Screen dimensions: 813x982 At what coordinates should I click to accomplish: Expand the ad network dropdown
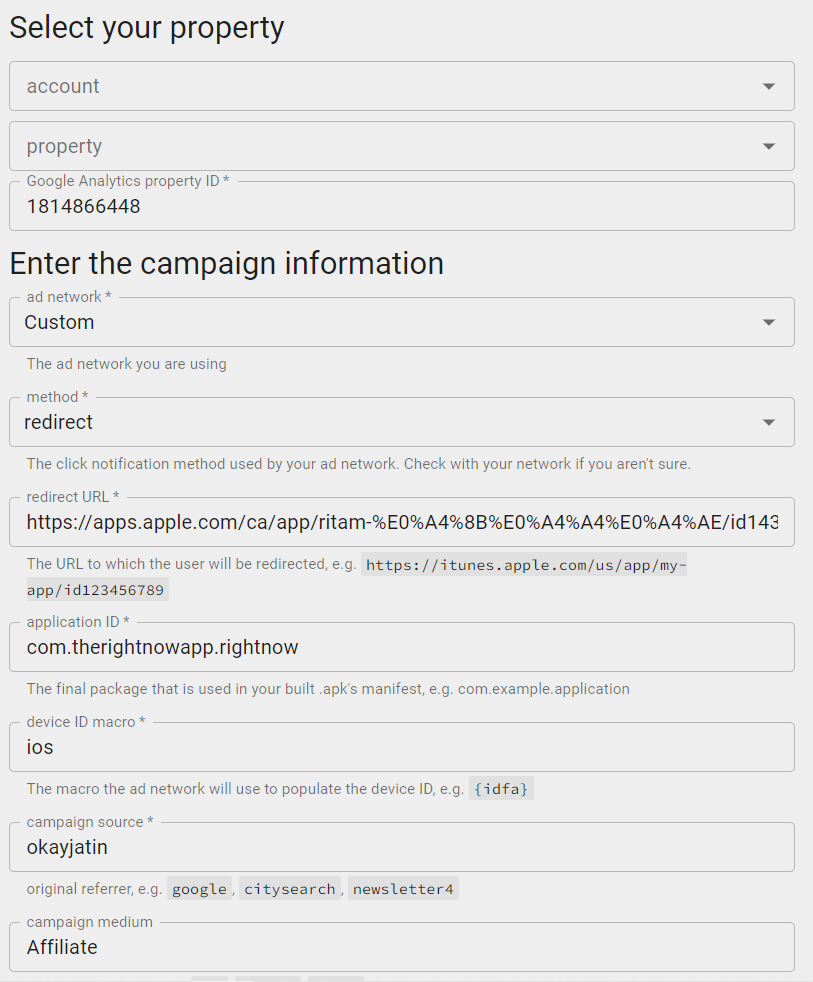point(768,323)
